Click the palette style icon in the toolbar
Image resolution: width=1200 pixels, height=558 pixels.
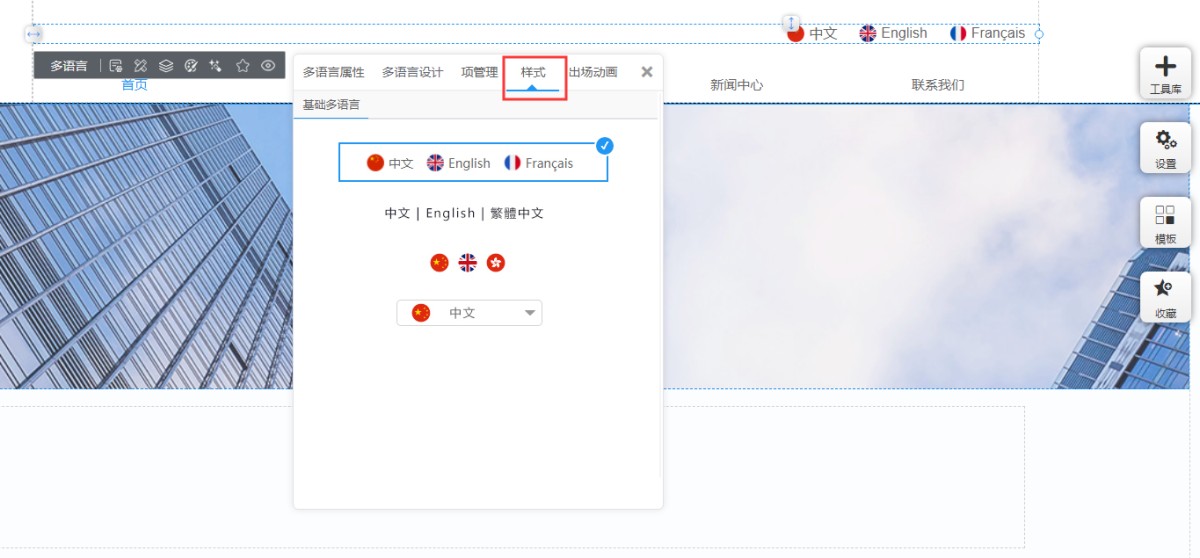[191, 66]
